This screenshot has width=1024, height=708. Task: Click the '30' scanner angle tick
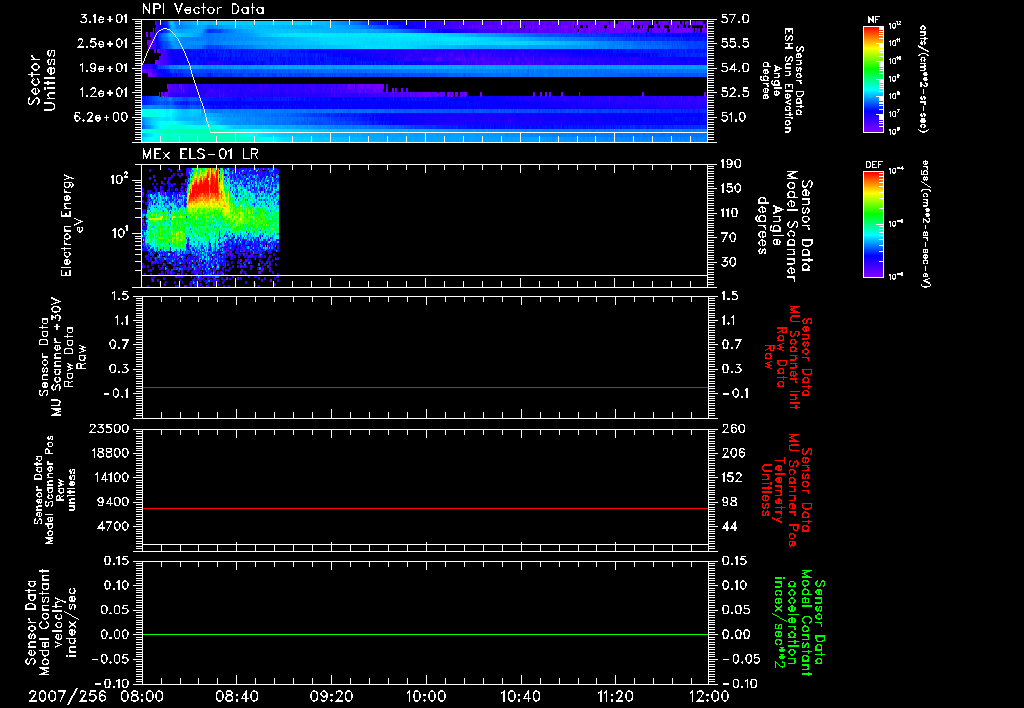coord(728,262)
